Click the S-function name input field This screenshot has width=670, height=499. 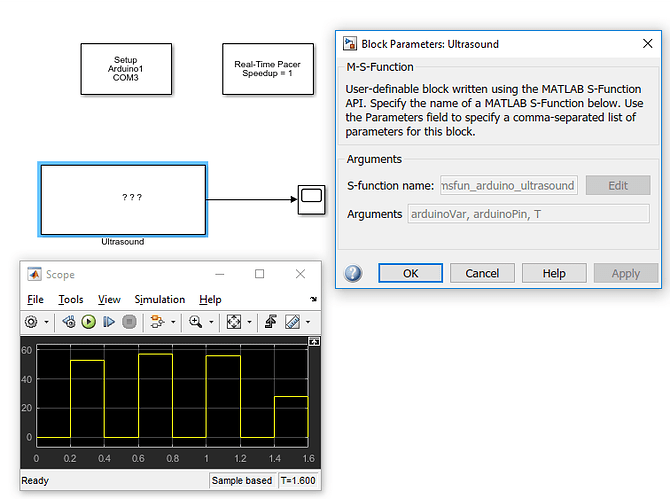(x=509, y=185)
